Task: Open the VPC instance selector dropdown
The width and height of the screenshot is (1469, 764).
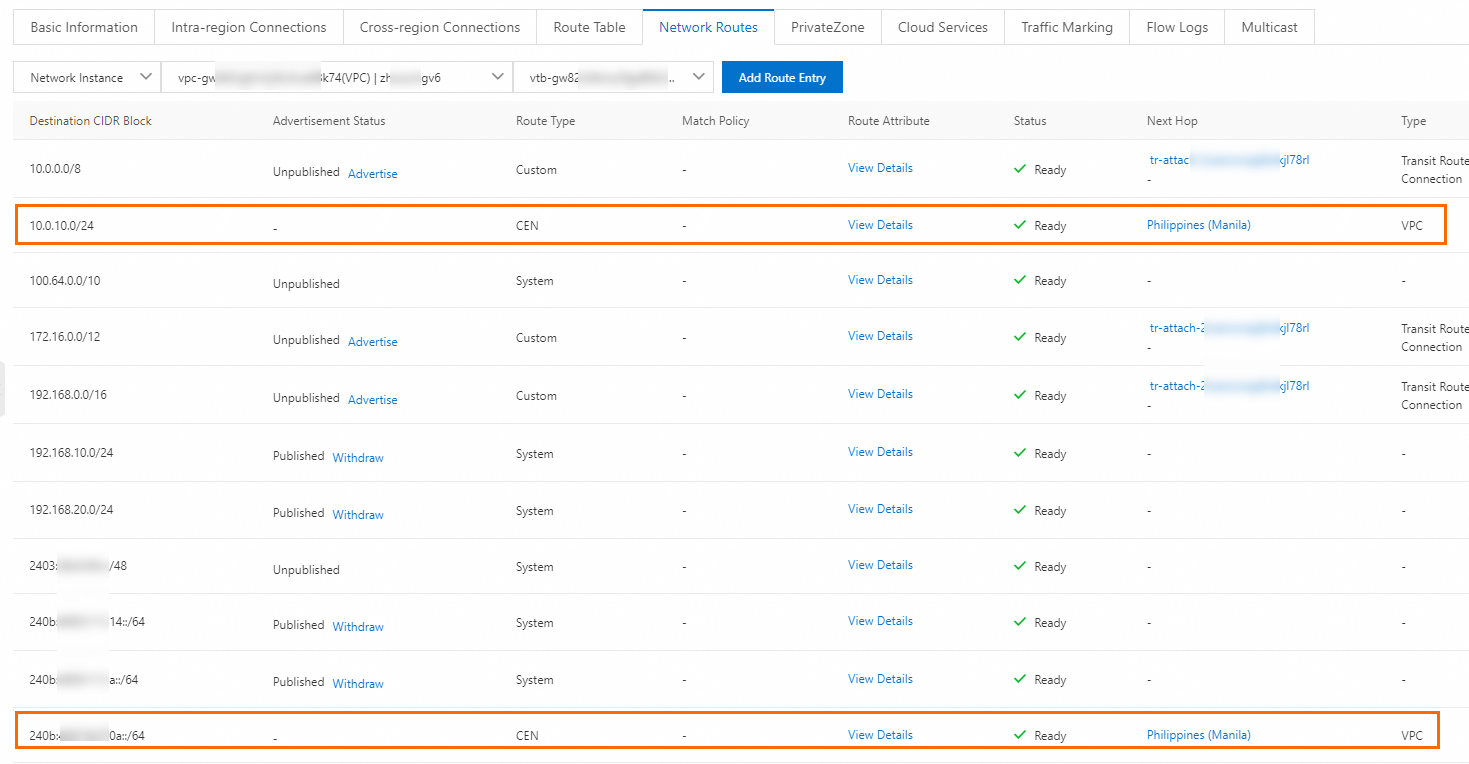Action: click(336, 78)
